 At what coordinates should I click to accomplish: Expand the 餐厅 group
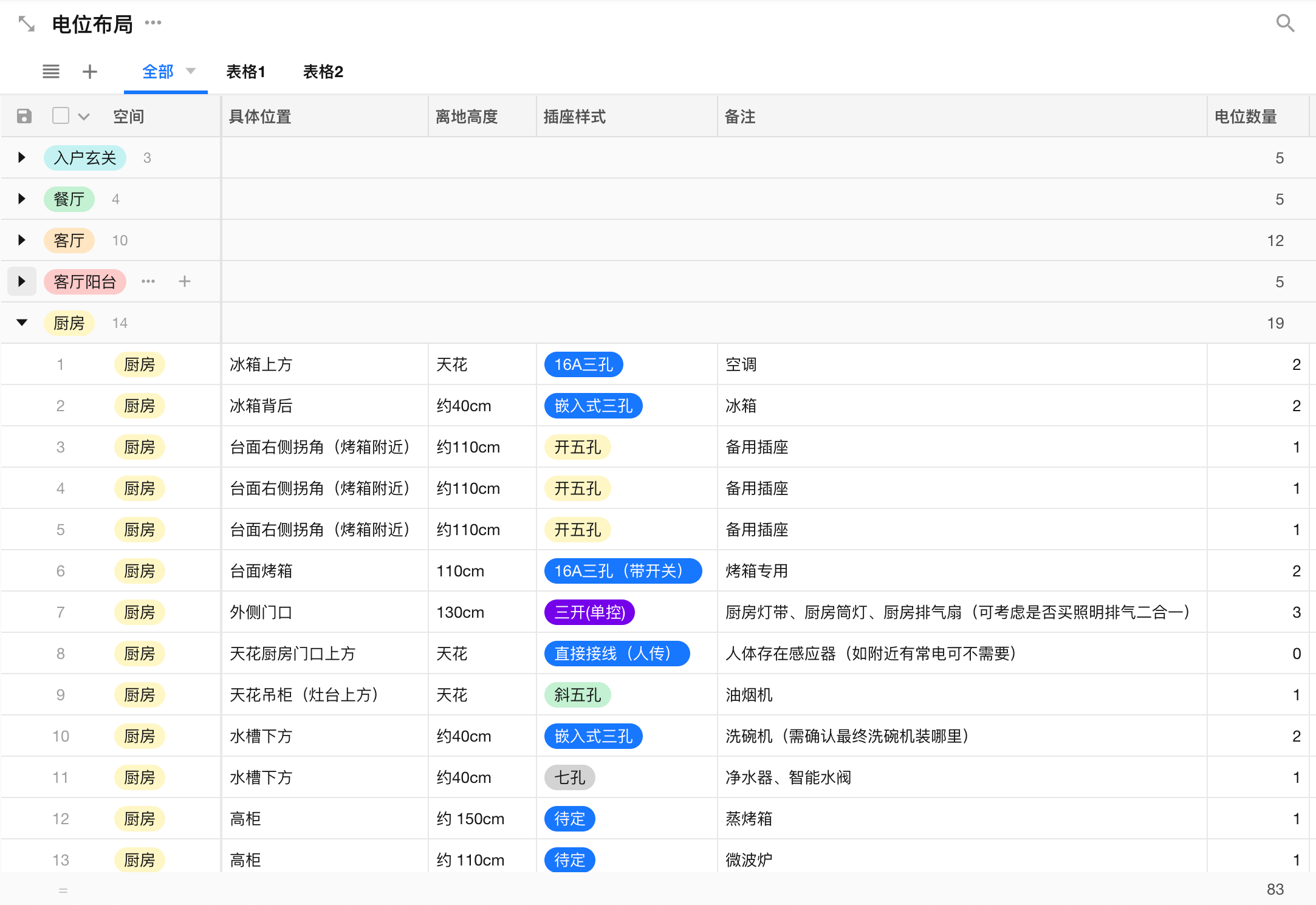coord(22,199)
